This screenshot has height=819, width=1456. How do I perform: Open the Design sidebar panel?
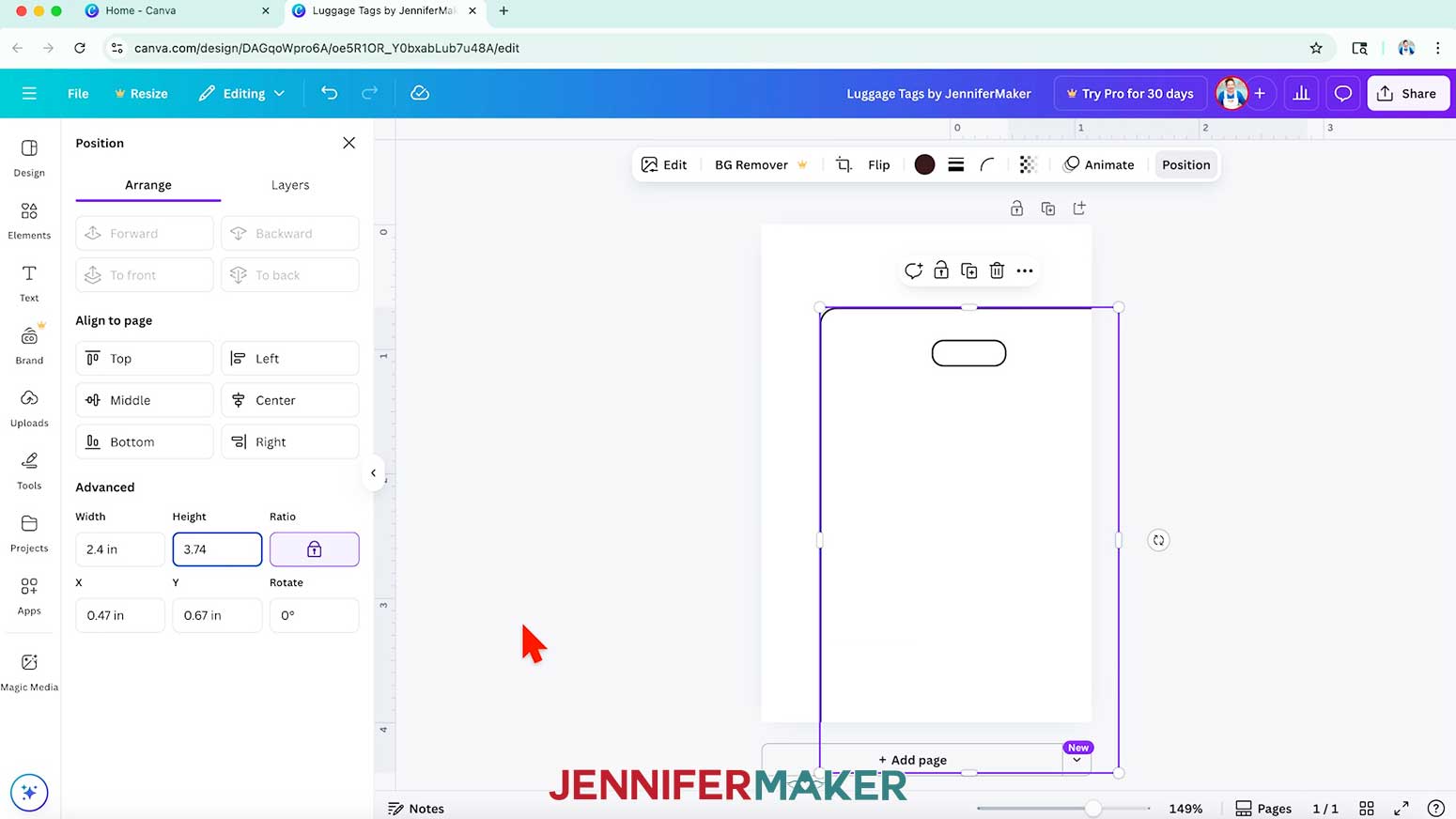click(x=29, y=158)
